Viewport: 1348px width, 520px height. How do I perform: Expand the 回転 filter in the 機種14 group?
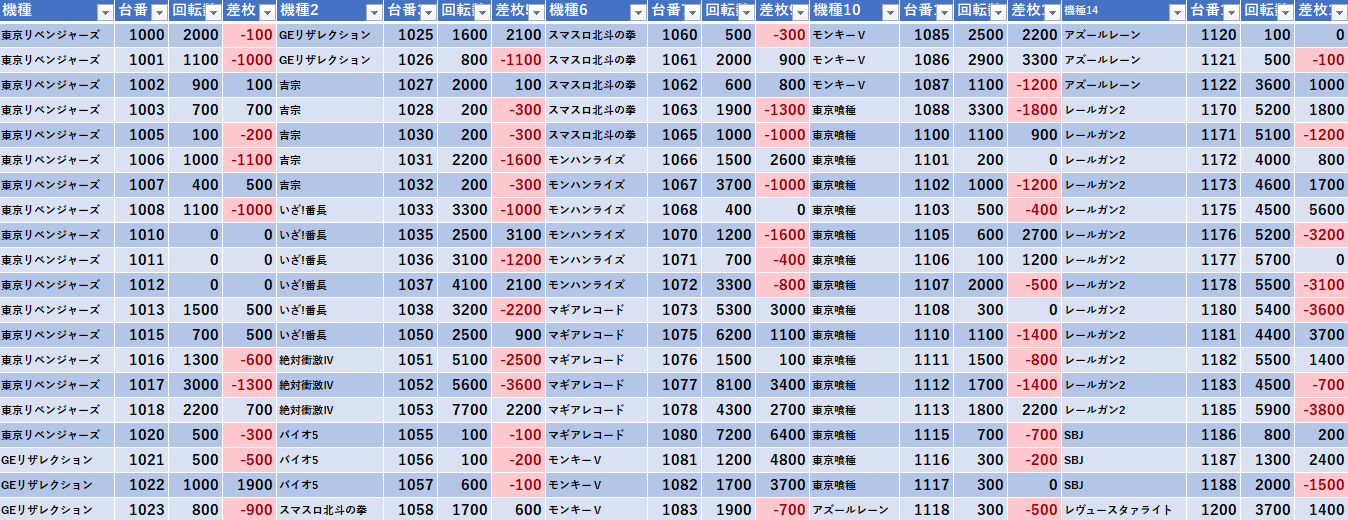point(1283,12)
